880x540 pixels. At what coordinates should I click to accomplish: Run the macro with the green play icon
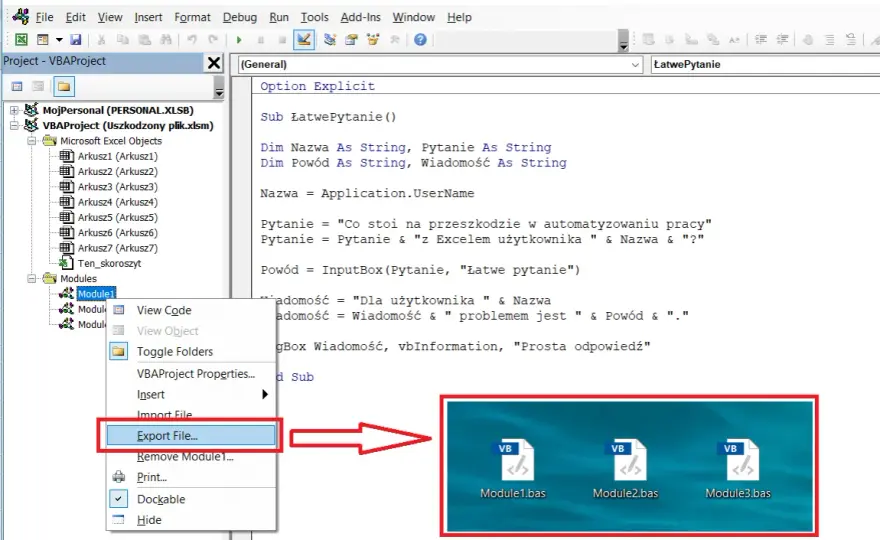(x=239, y=39)
